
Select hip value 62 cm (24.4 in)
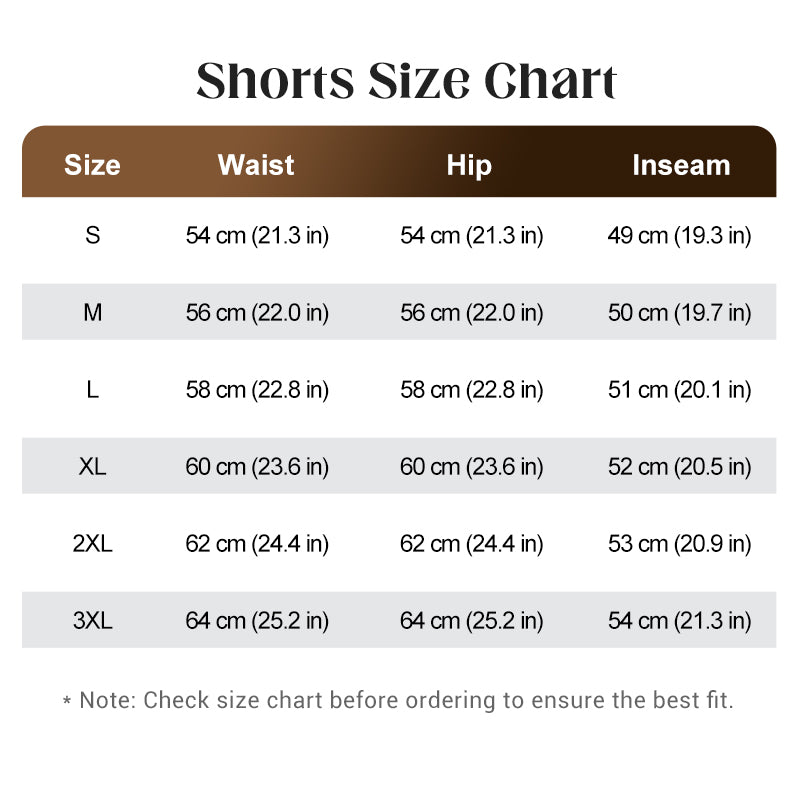(471, 544)
